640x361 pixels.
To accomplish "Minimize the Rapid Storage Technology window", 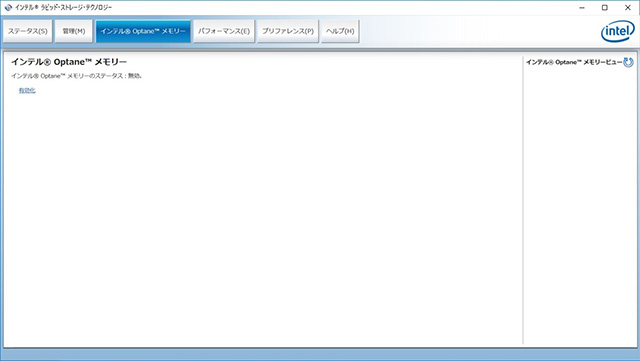I will coord(582,7).
